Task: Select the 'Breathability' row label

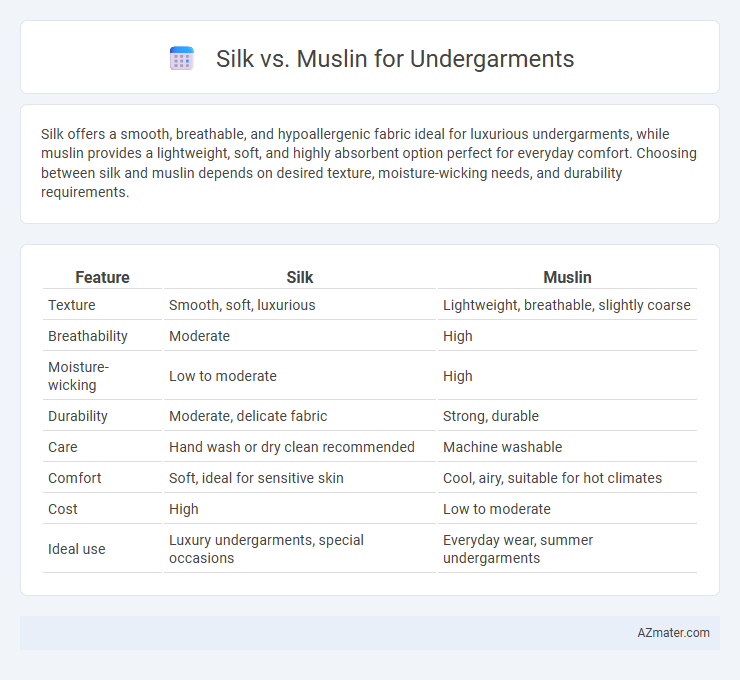Action: click(88, 336)
